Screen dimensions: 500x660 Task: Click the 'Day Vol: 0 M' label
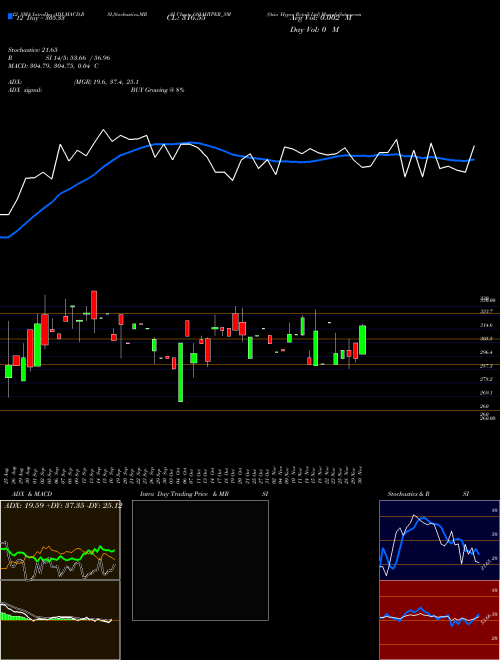point(314,30)
